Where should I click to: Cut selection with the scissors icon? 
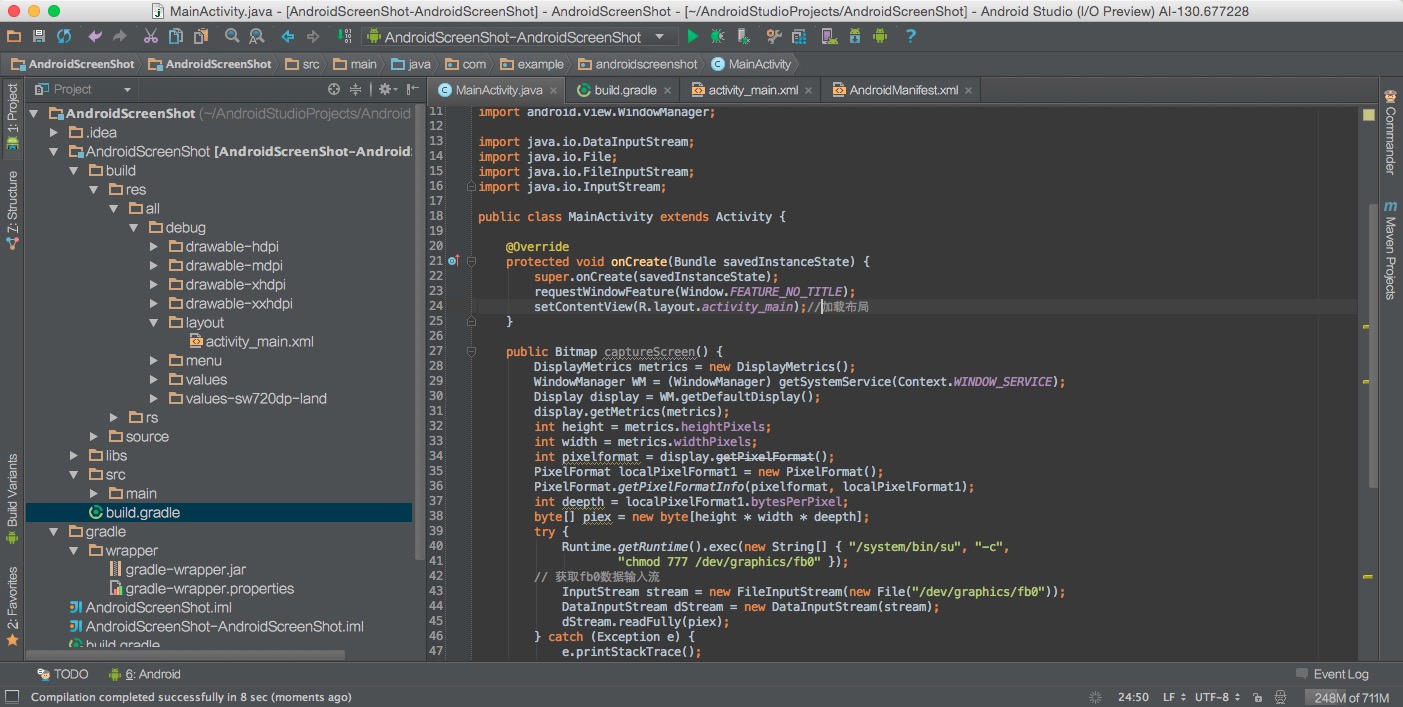151,36
